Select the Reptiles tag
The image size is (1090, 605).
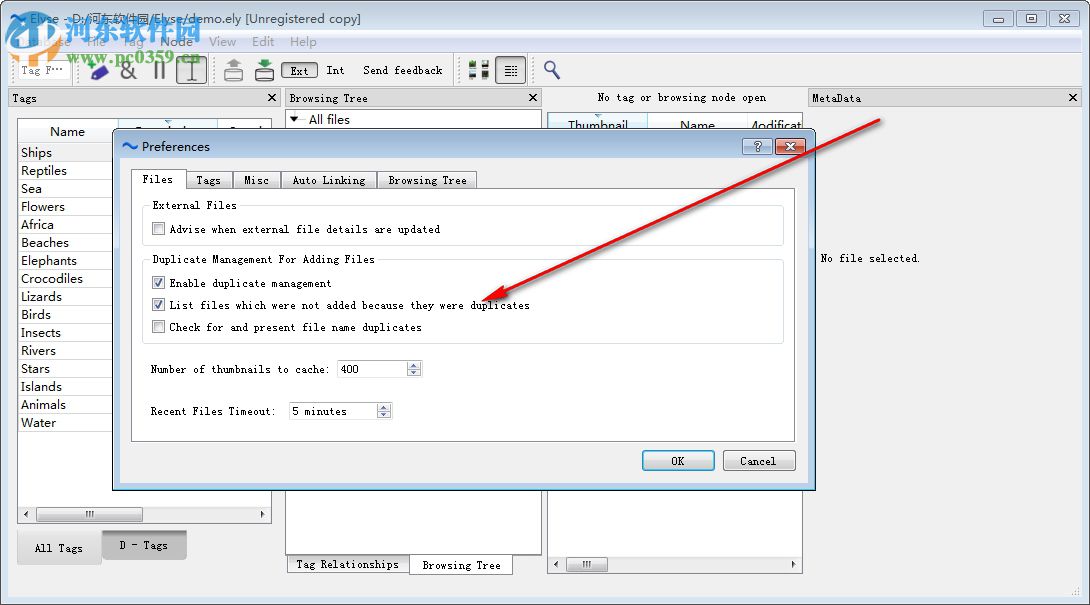point(44,170)
